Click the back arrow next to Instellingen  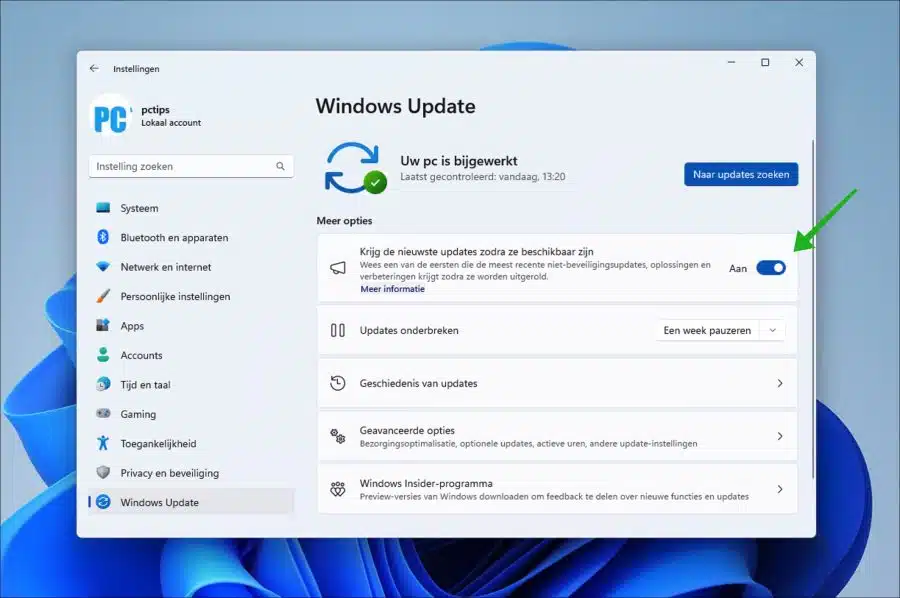94,68
